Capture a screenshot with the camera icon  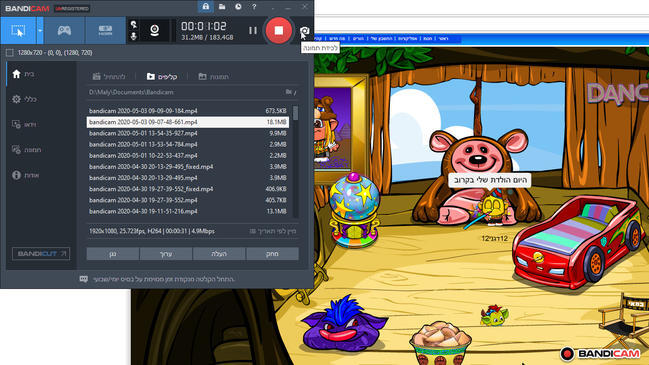pyautogui.click(x=304, y=31)
